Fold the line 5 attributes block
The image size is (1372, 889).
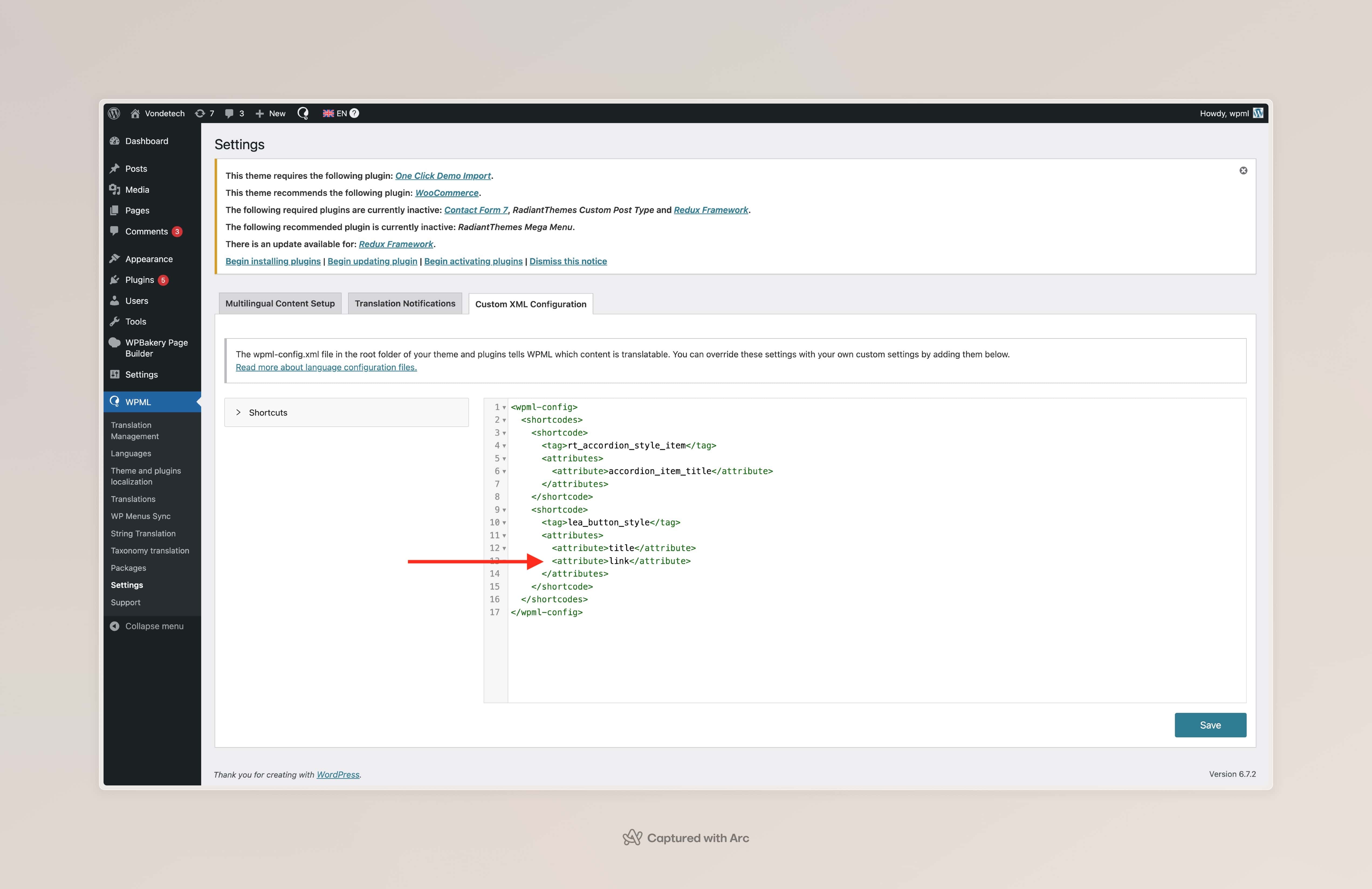[505, 459]
